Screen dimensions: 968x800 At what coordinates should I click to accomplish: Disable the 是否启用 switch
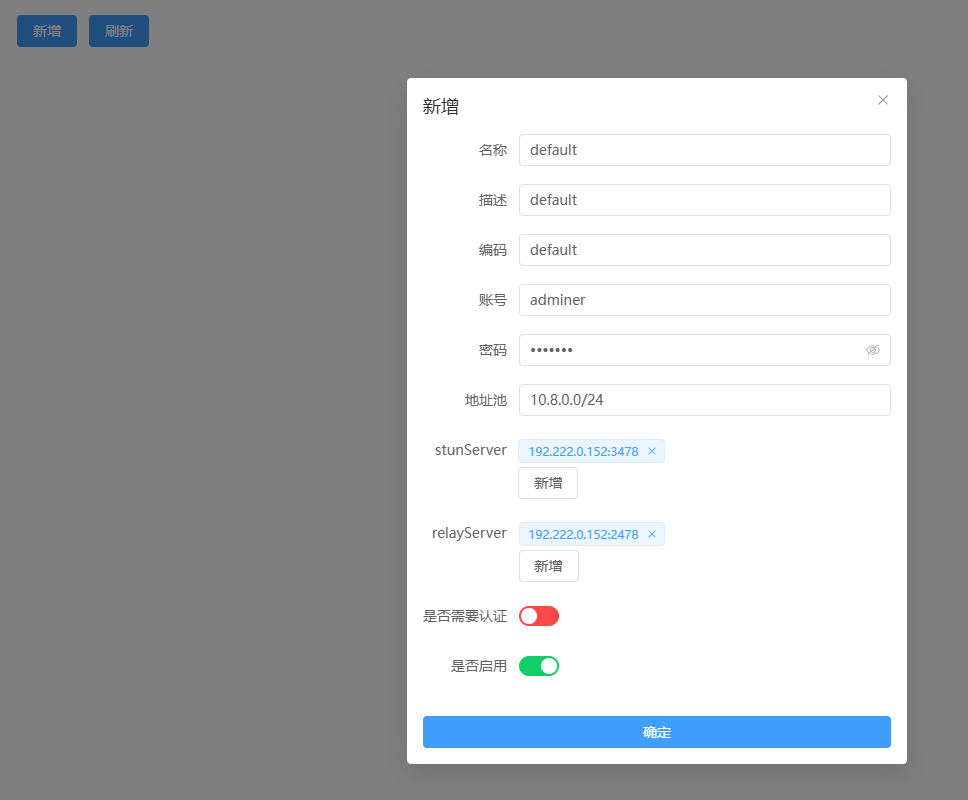[x=538, y=666]
